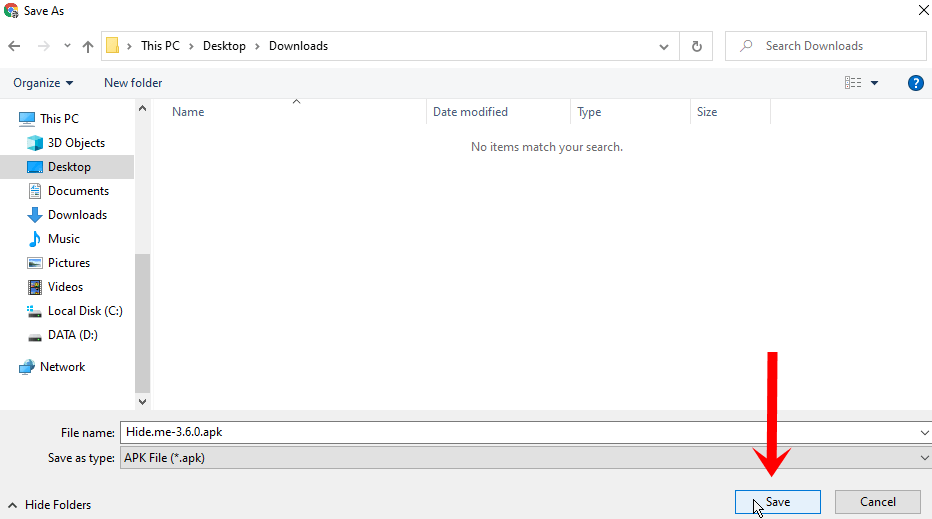Click sidebar scrollbar down arrow
This screenshot has width=932, height=519.
(x=142, y=401)
